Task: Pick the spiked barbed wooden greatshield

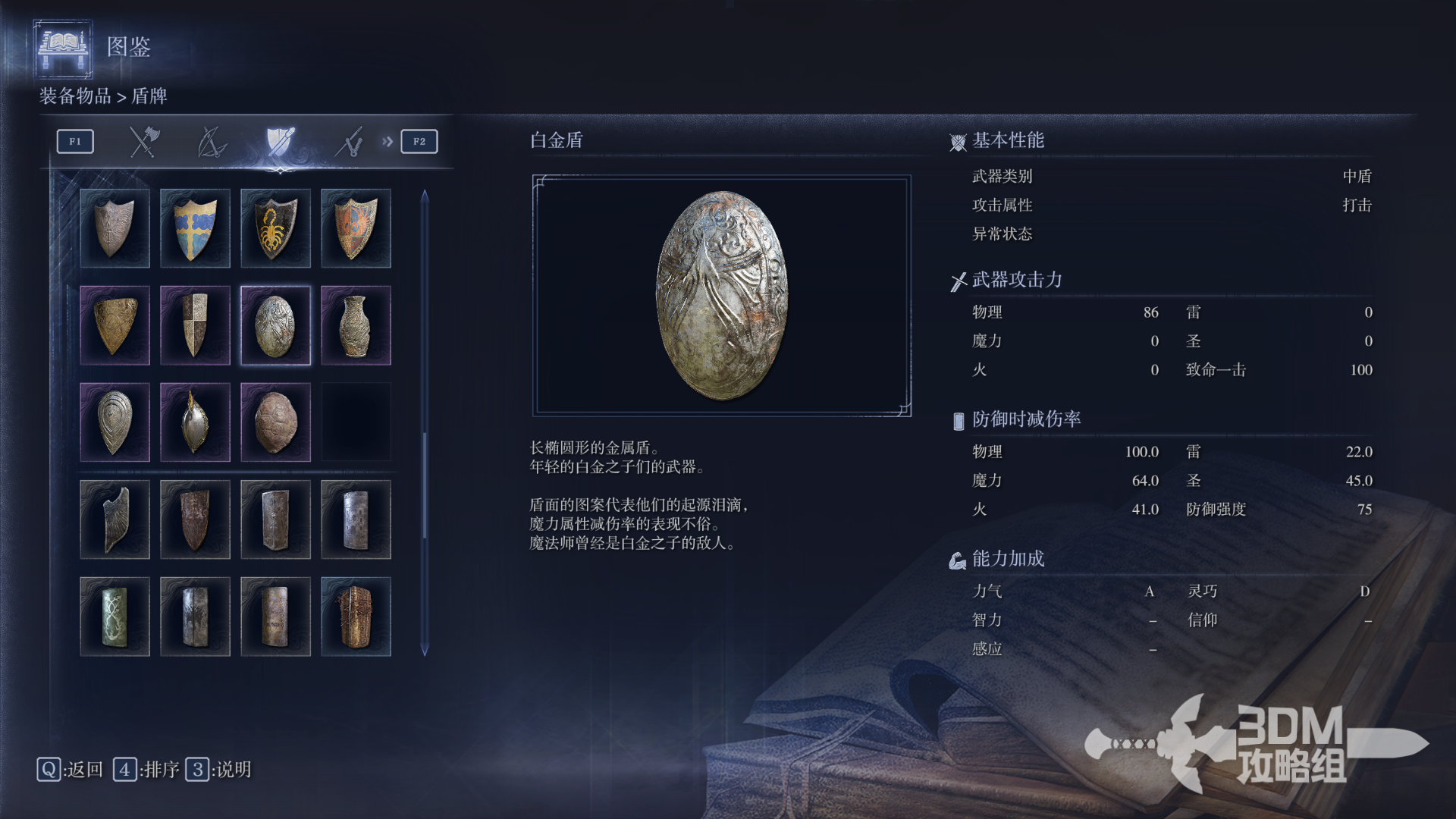Action: click(356, 617)
